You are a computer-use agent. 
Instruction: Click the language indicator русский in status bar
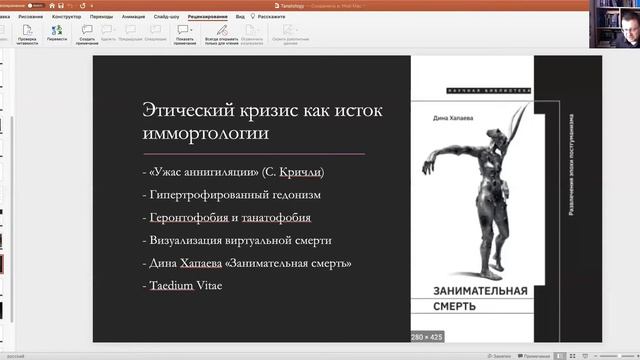click(16, 356)
